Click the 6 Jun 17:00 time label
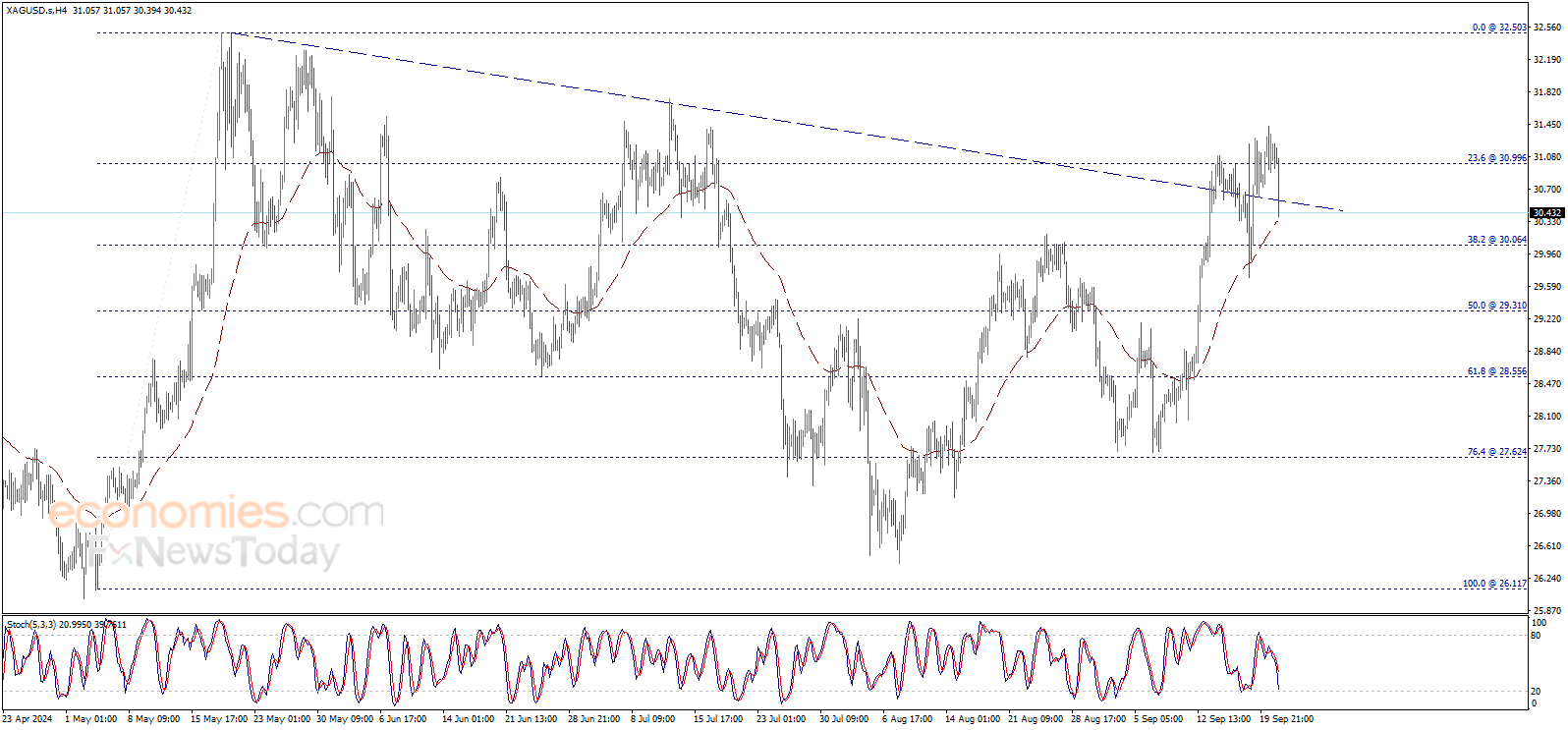Screen dimensions: 1568x730 (x=403, y=719)
